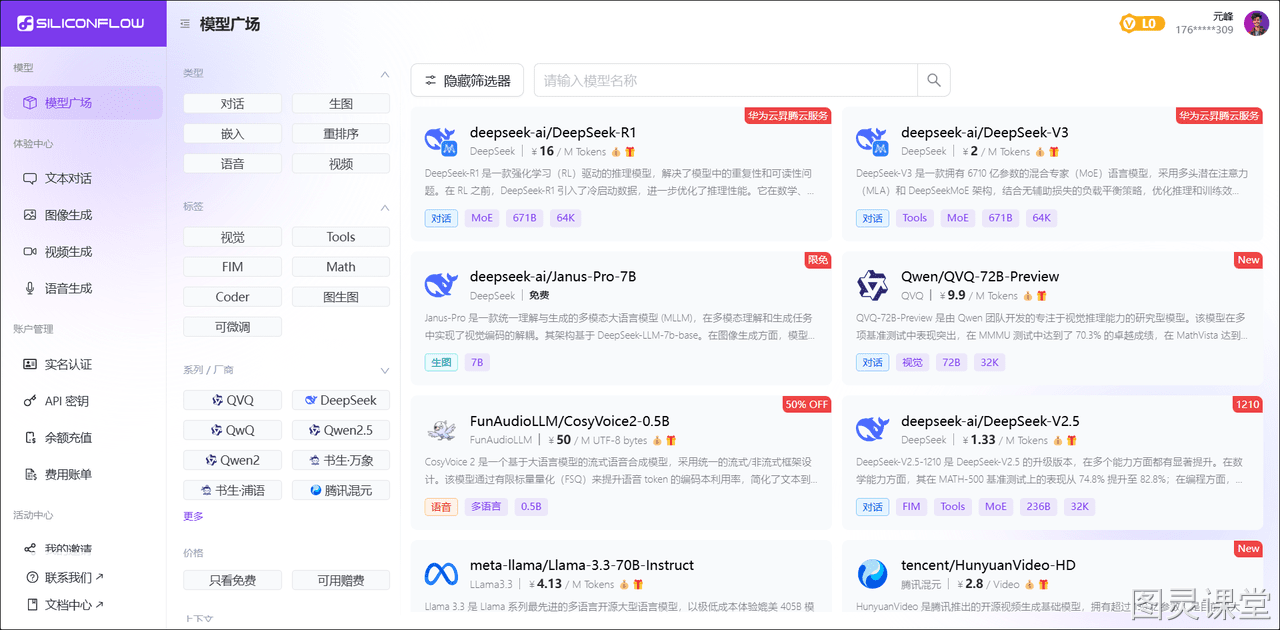Filter by the QwQ series
The image size is (1280, 630).
[232, 430]
